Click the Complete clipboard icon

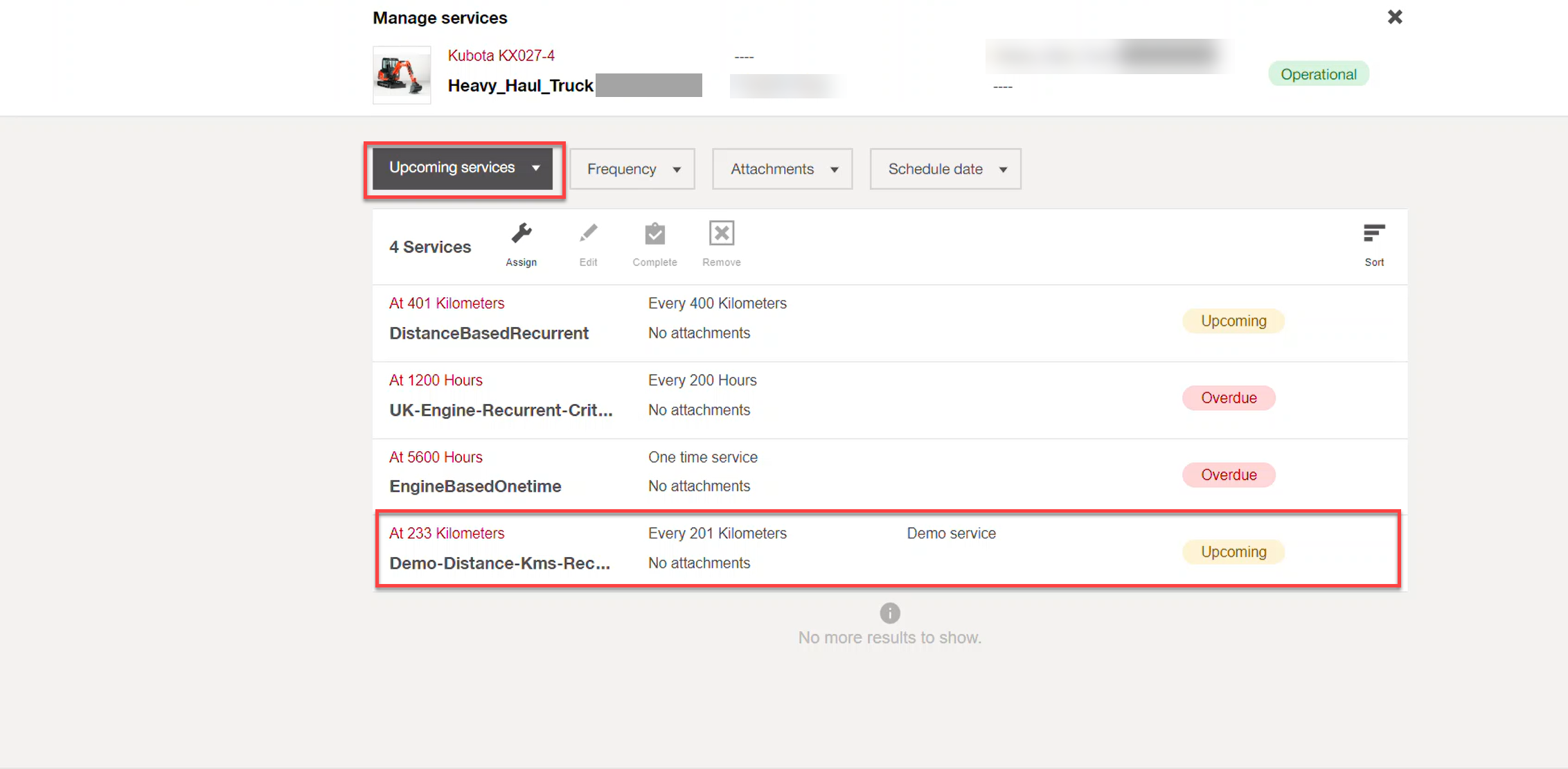point(654,234)
